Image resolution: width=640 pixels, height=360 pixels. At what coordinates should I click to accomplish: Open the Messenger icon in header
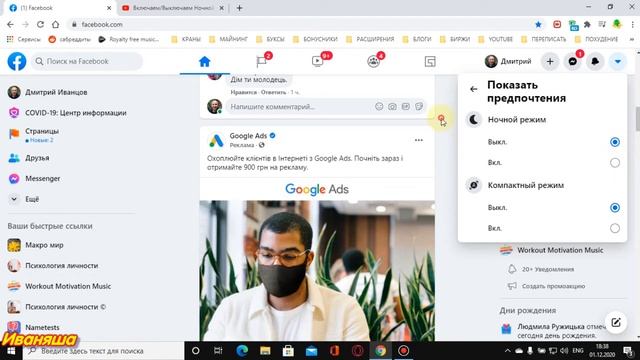(x=573, y=62)
